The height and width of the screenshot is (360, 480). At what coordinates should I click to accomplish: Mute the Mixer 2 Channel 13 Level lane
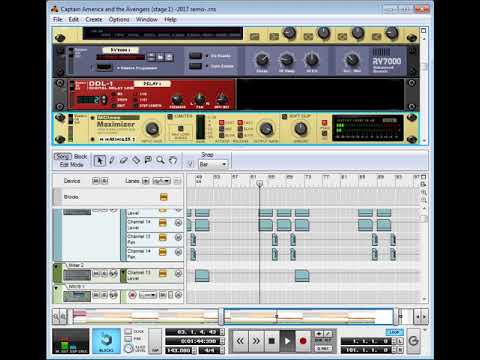(x=178, y=274)
